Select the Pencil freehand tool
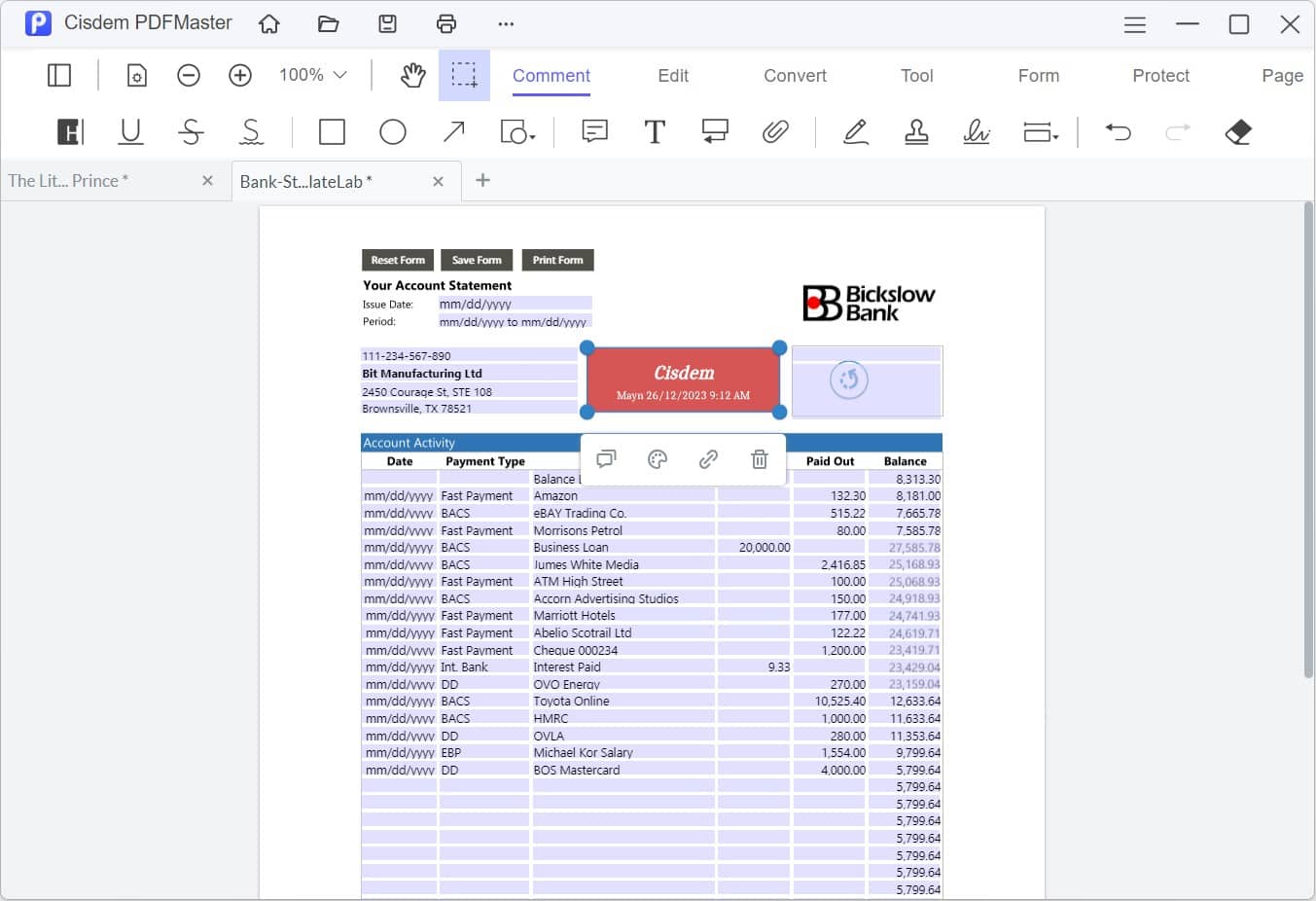 (x=856, y=131)
